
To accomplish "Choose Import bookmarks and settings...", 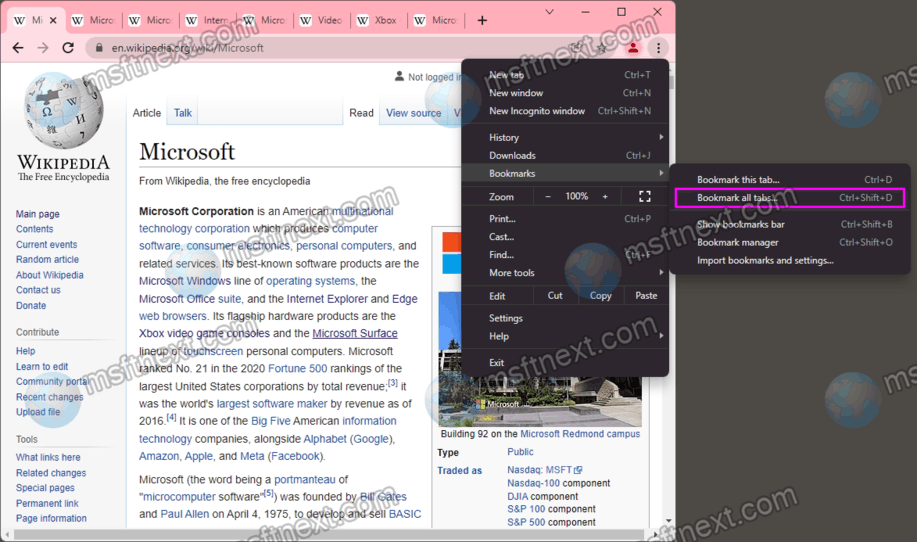I will 790,261.
